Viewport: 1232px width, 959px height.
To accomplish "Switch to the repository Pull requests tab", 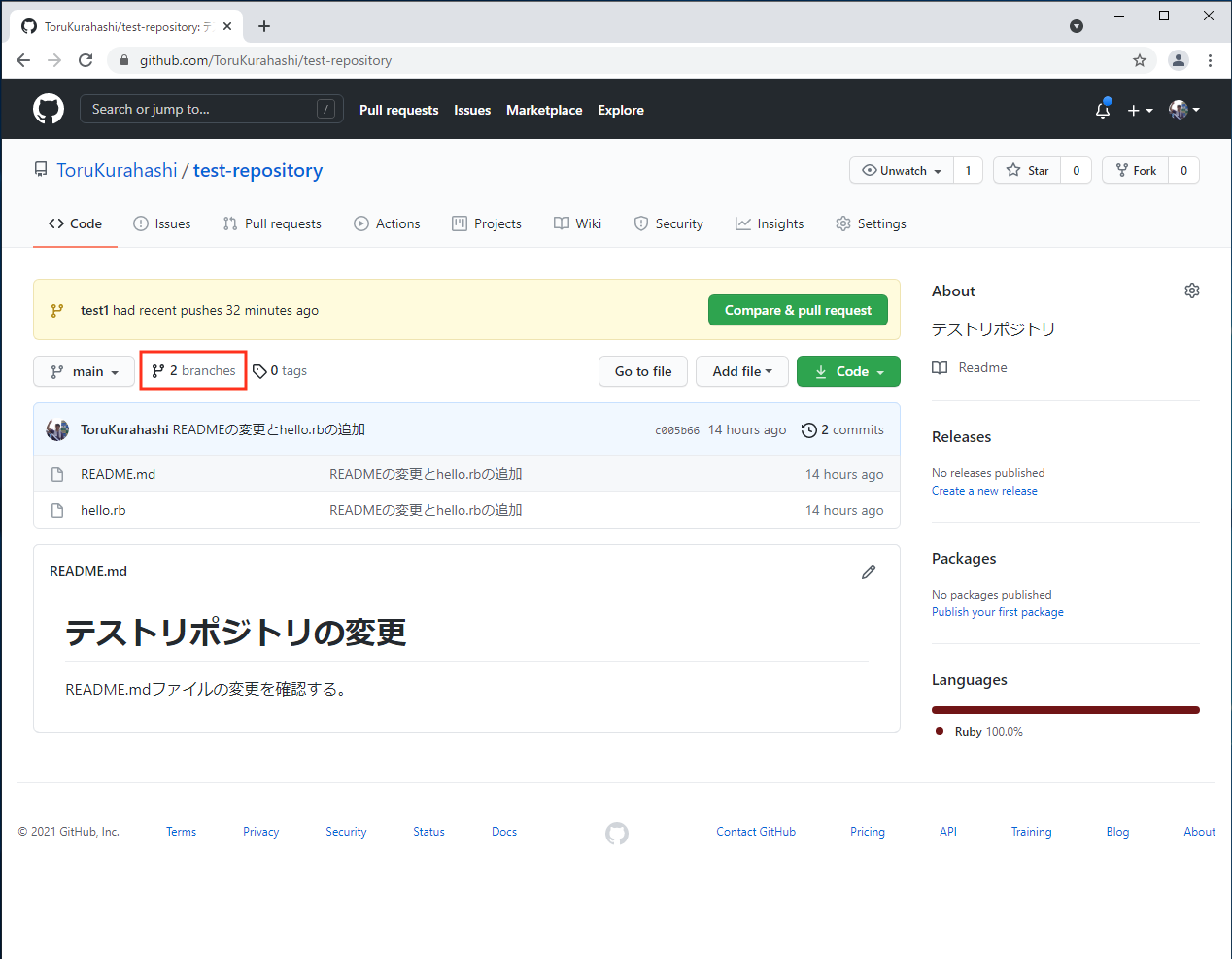I will coord(272,223).
